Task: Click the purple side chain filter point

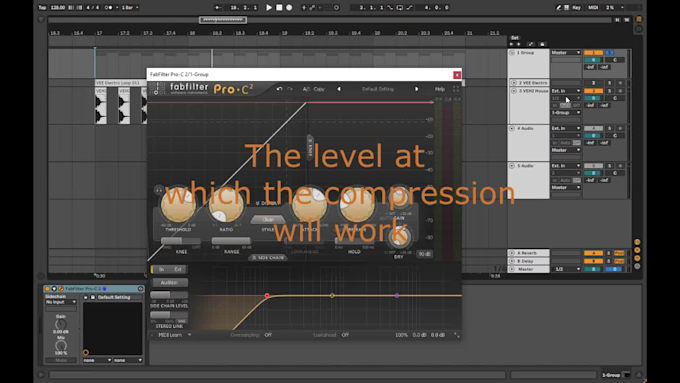Action: click(396, 295)
